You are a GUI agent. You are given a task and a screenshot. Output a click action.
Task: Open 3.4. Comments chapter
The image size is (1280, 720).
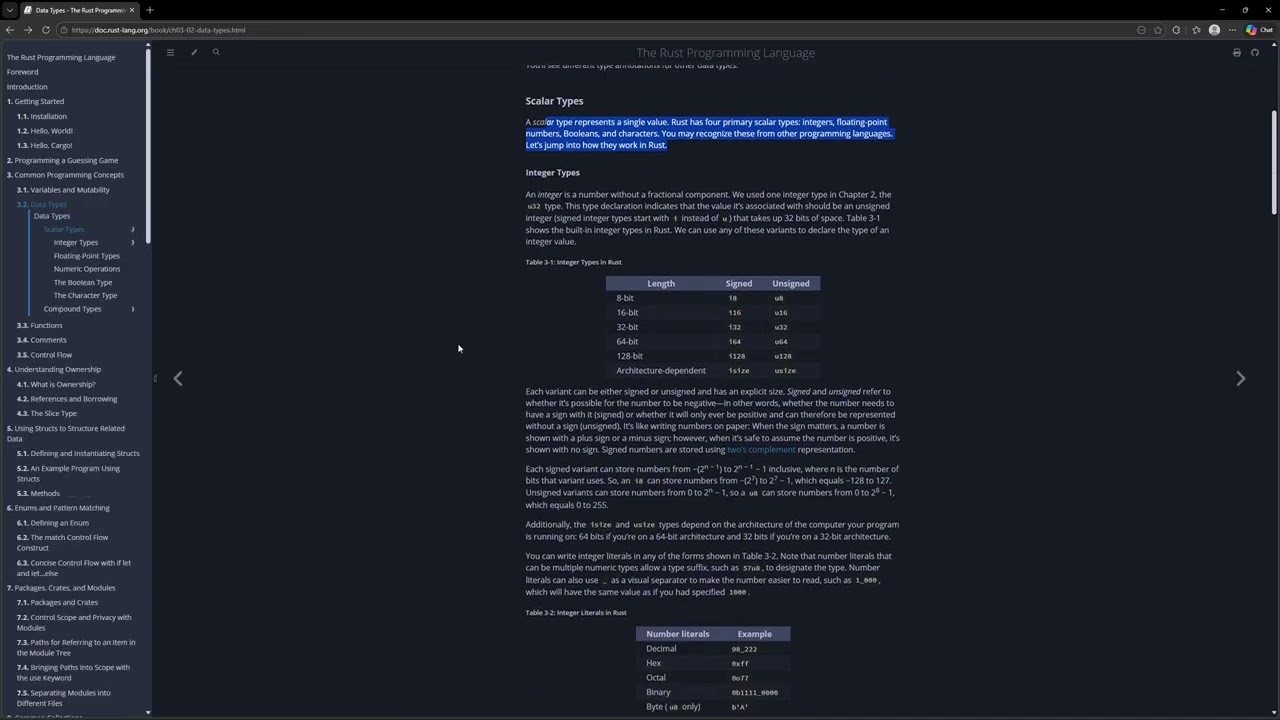pyautogui.click(x=42, y=340)
